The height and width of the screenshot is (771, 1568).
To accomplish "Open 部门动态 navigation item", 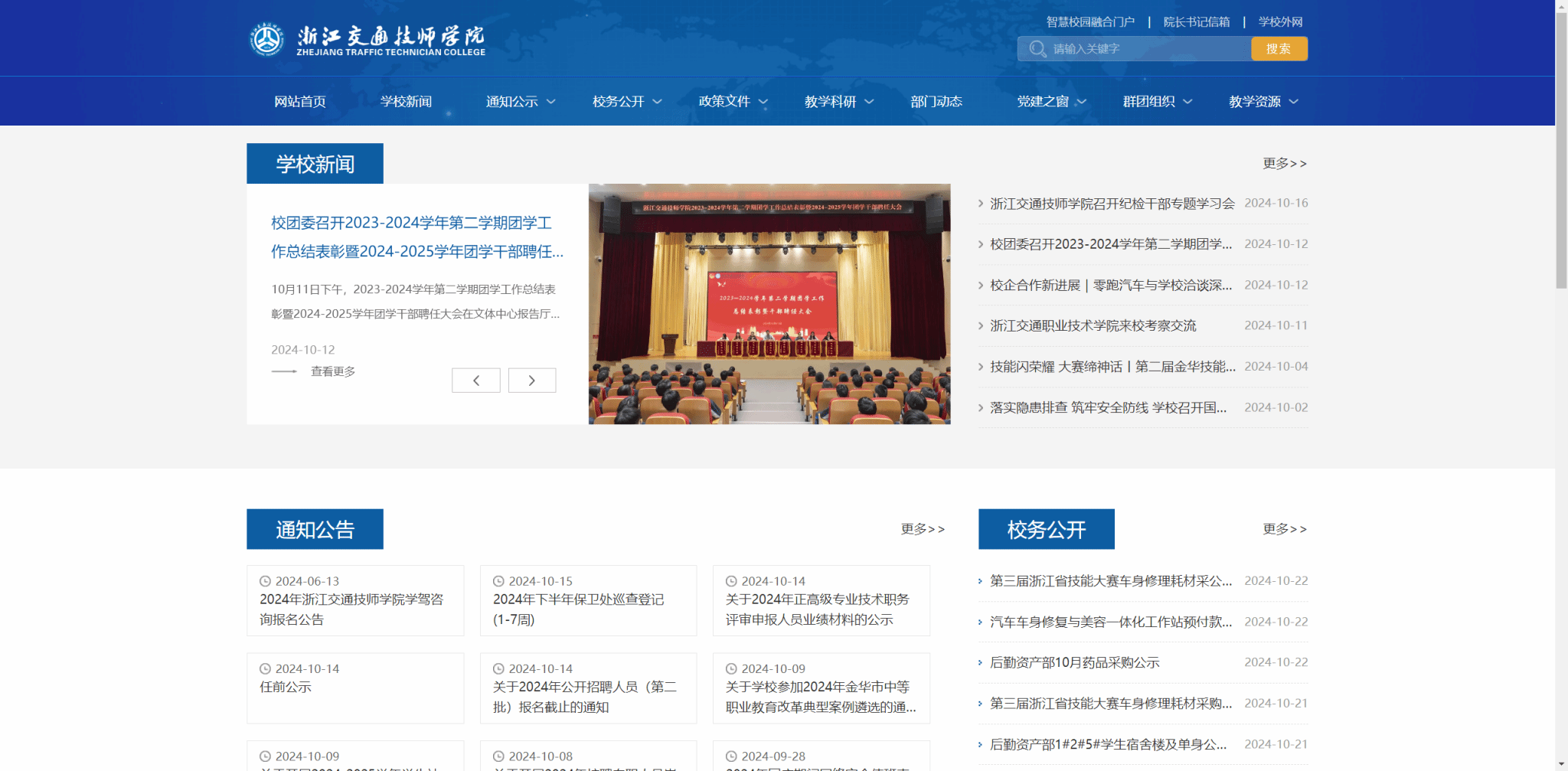I will click(936, 102).
